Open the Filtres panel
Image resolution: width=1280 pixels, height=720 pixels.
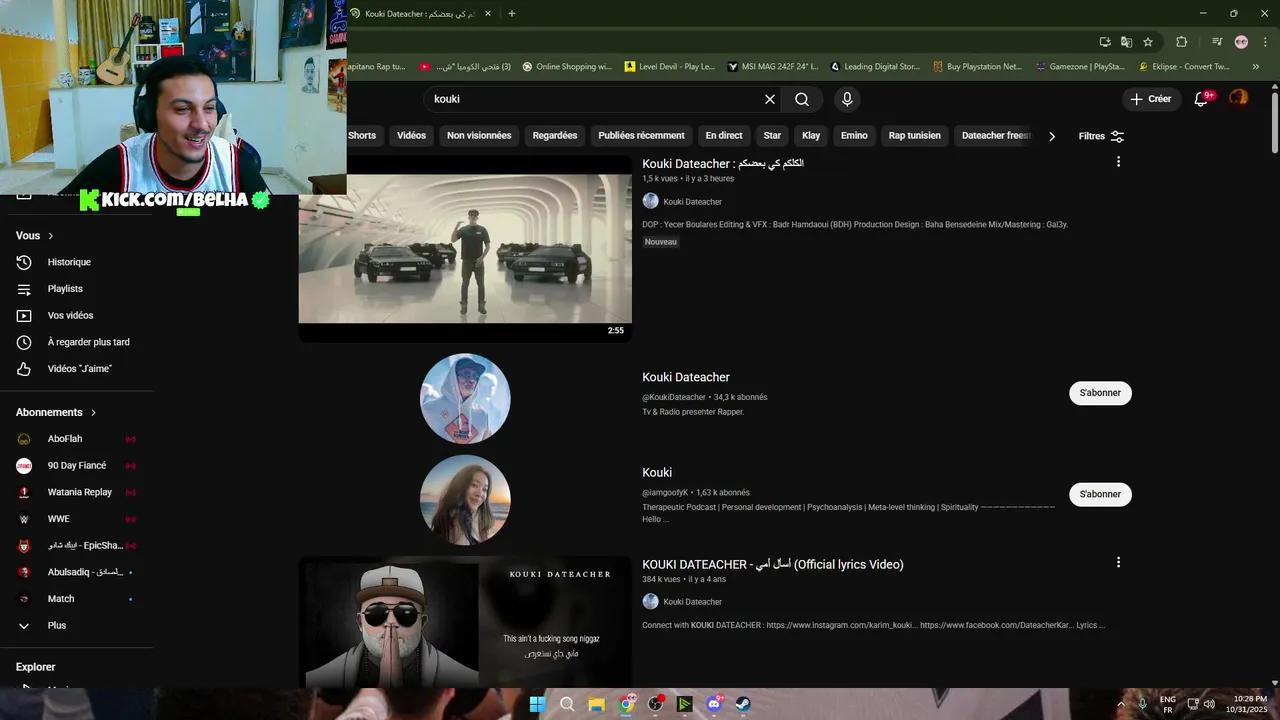1101,136
